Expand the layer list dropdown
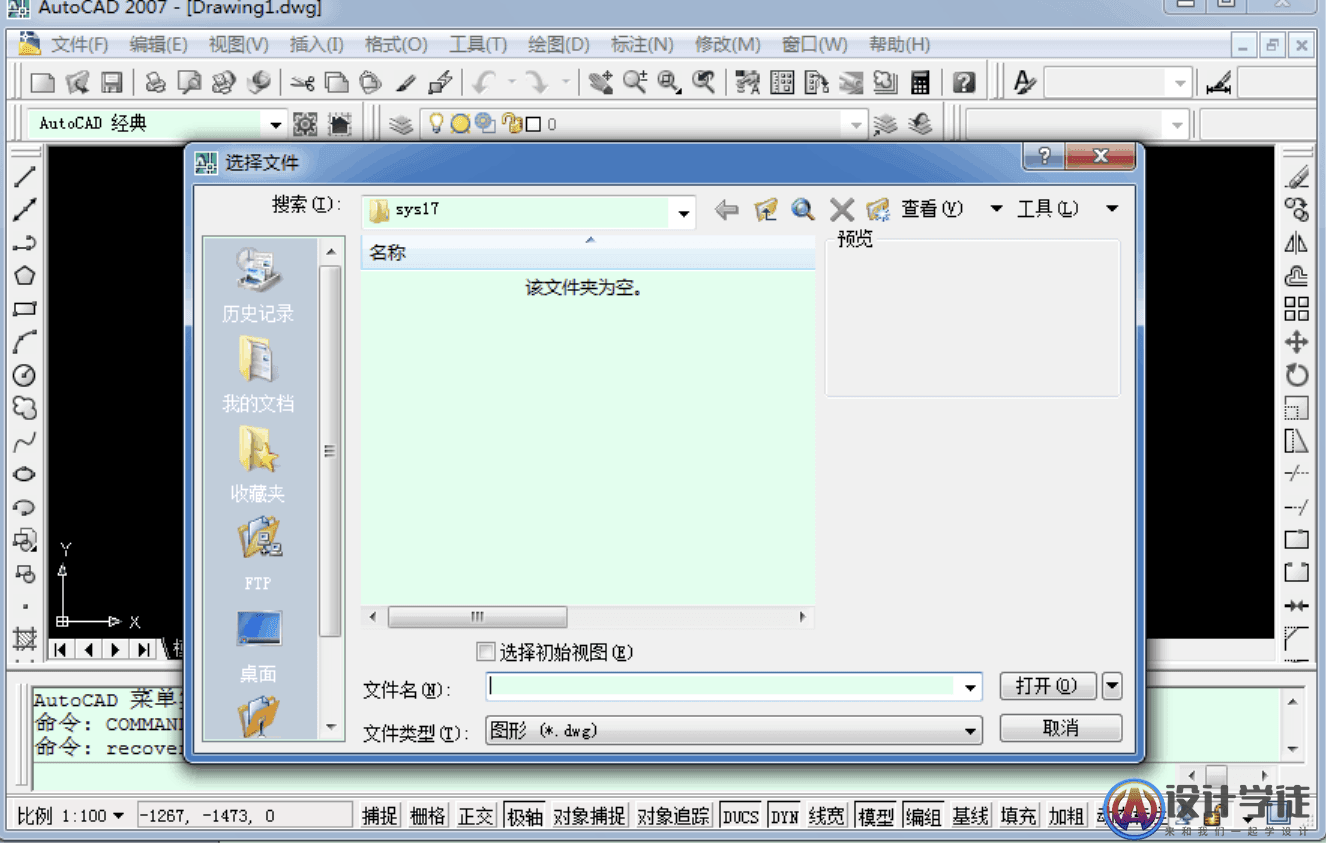Screen dimensions: 1326x844 tap(855, 125)
